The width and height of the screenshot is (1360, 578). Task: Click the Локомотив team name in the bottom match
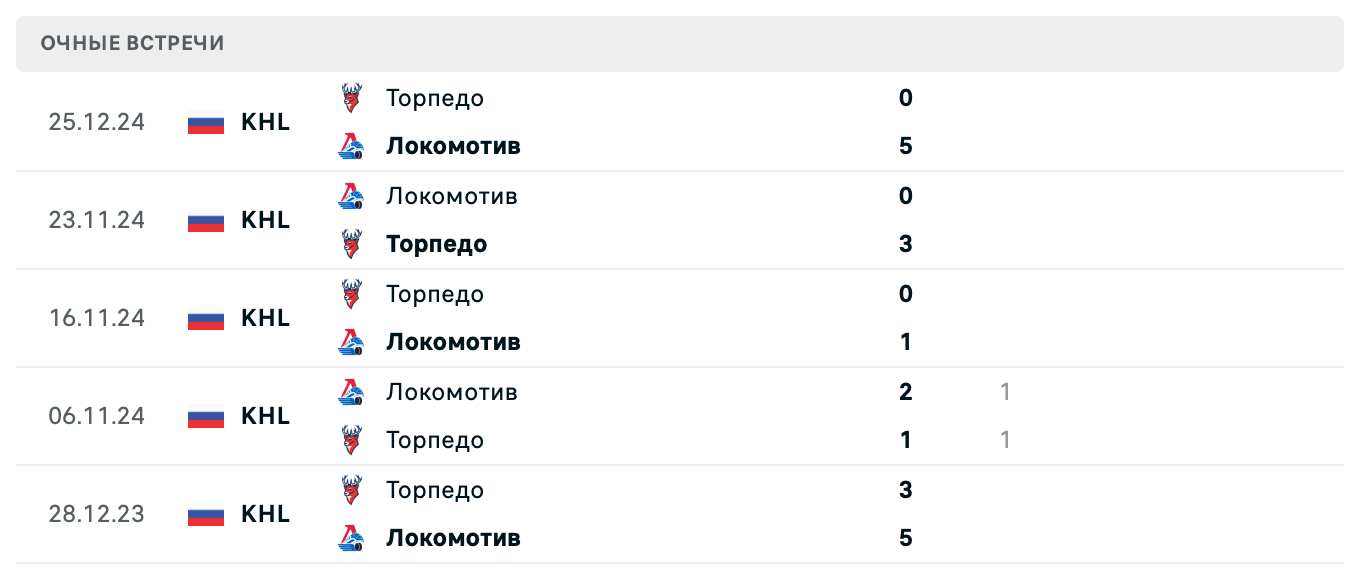[x=453, y=537]
